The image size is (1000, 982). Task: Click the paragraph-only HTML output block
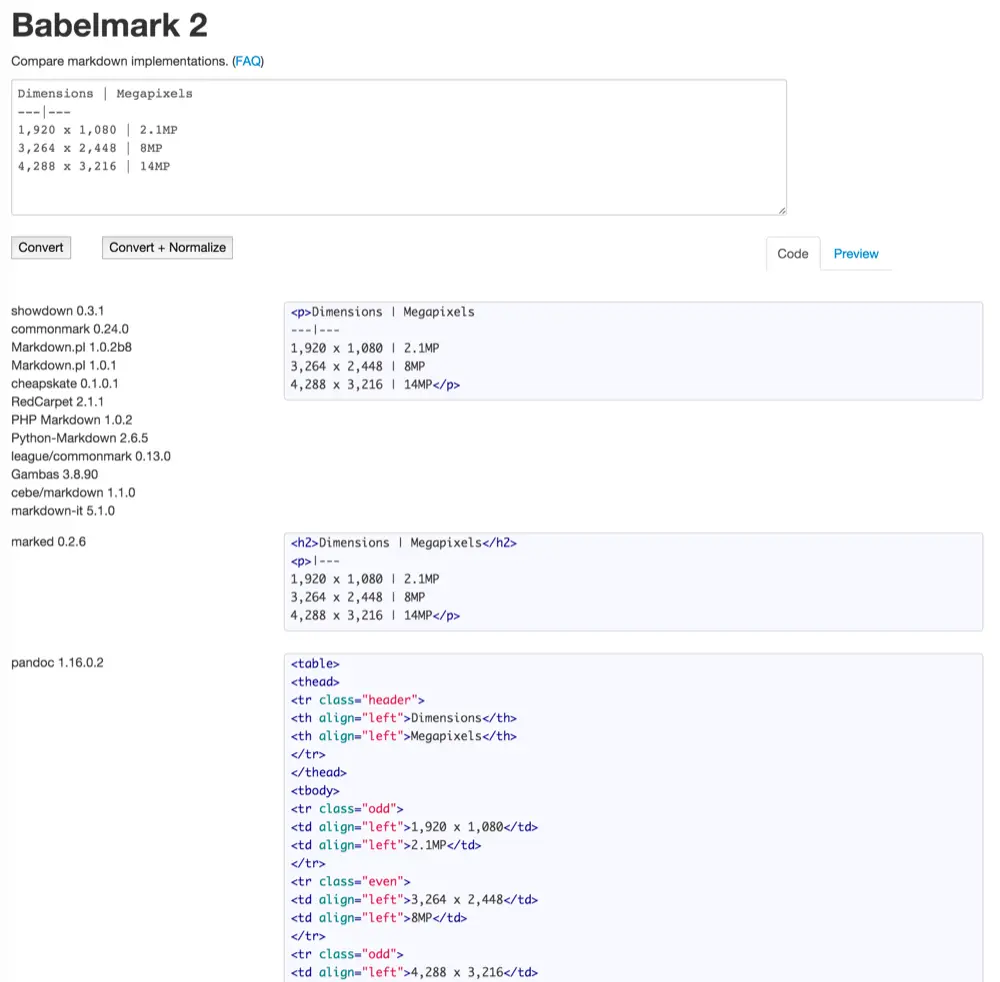coord(632,351)
